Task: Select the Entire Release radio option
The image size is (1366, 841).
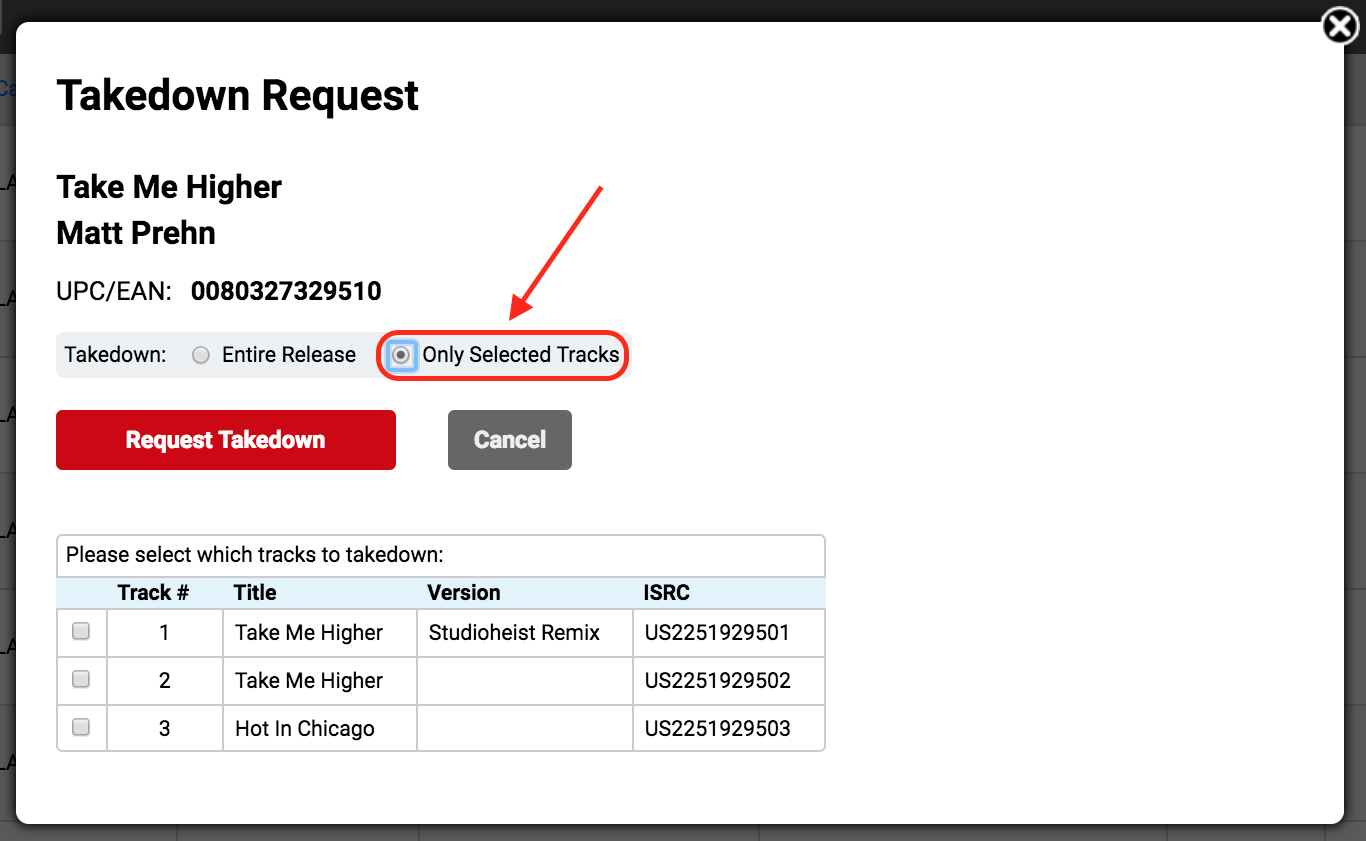Action: point(201,355)
